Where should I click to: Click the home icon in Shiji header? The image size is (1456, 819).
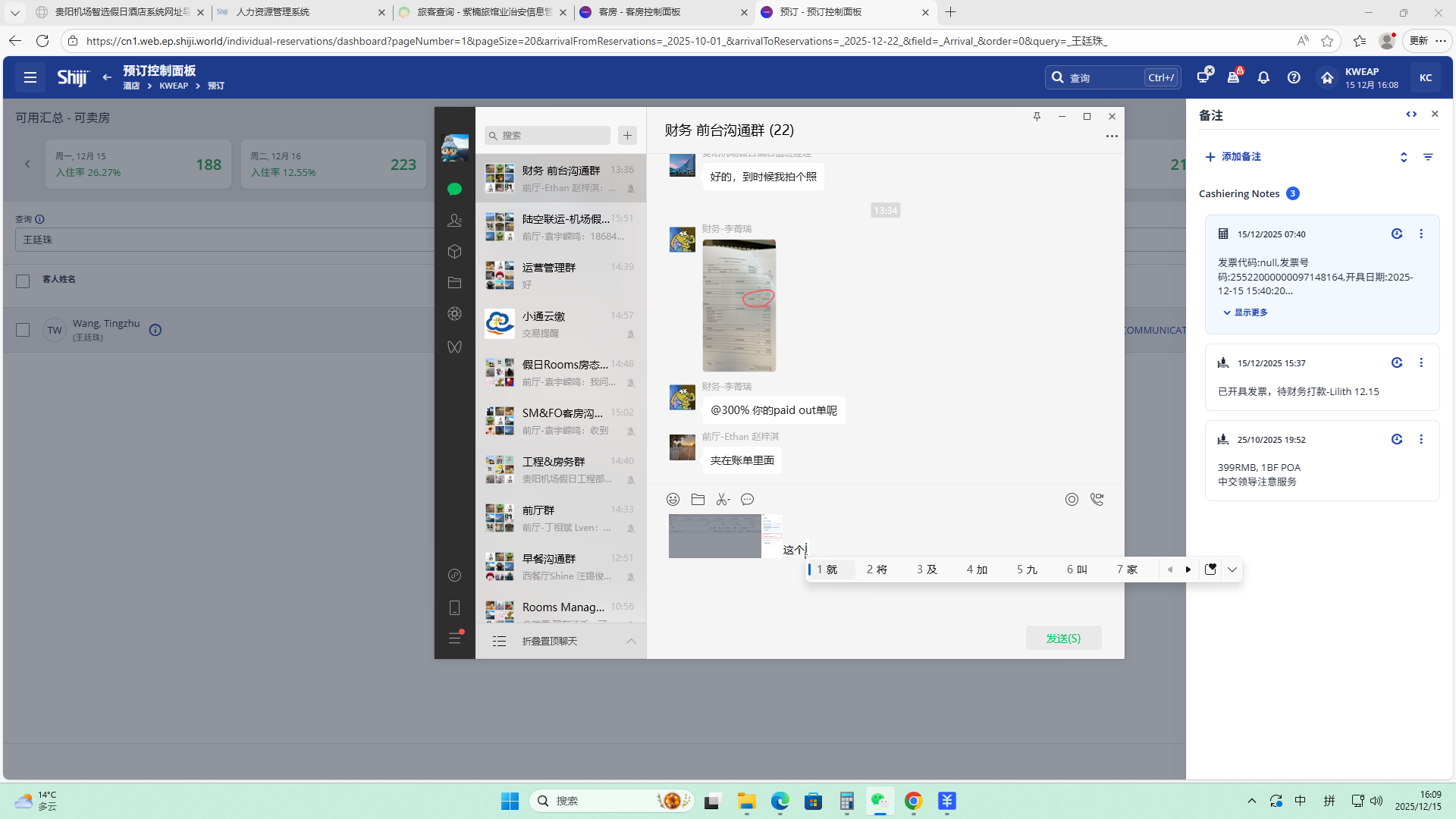click(1327, 77)
